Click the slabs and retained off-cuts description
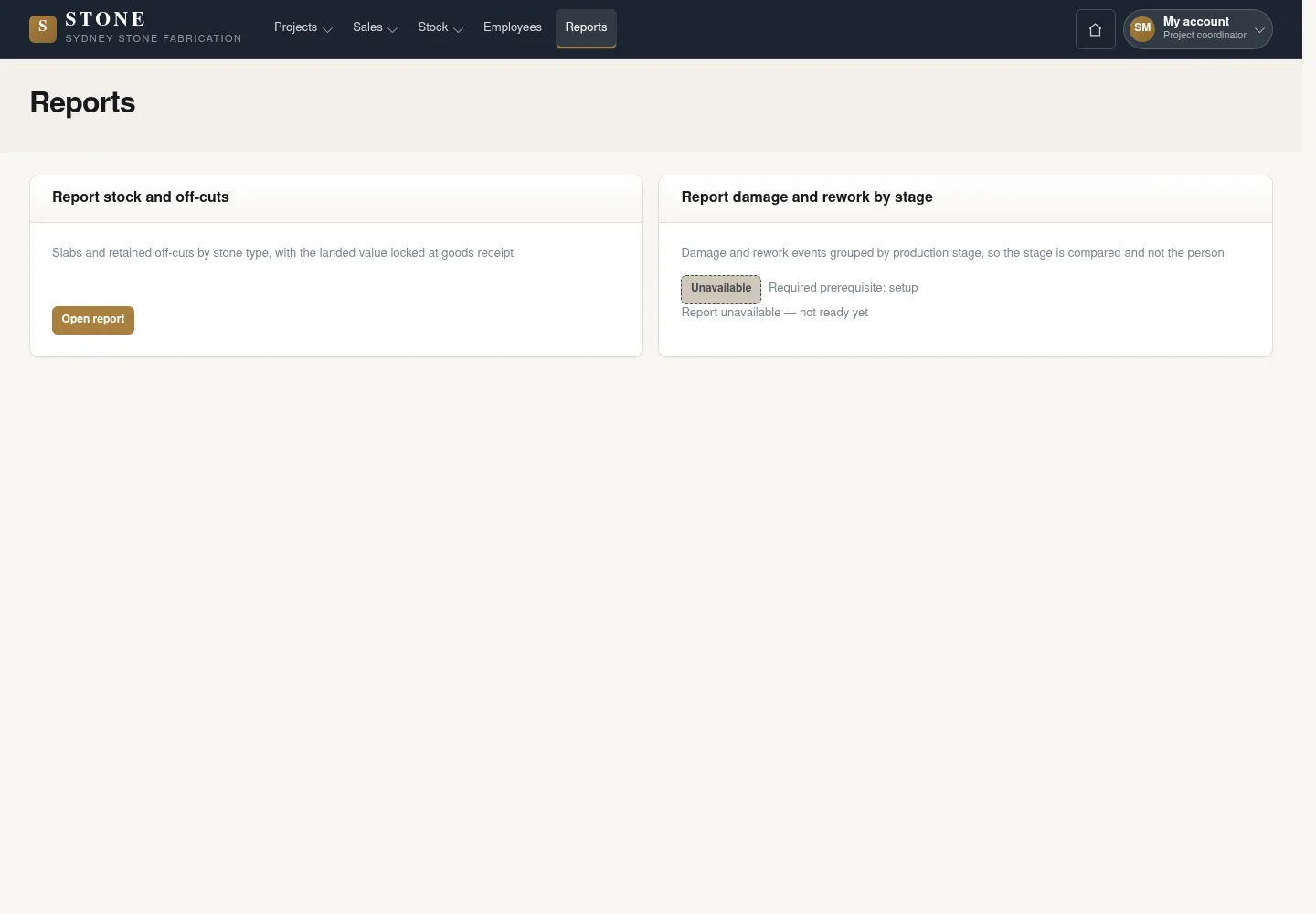Screen dimensions: 1316x914 (284, 253)
